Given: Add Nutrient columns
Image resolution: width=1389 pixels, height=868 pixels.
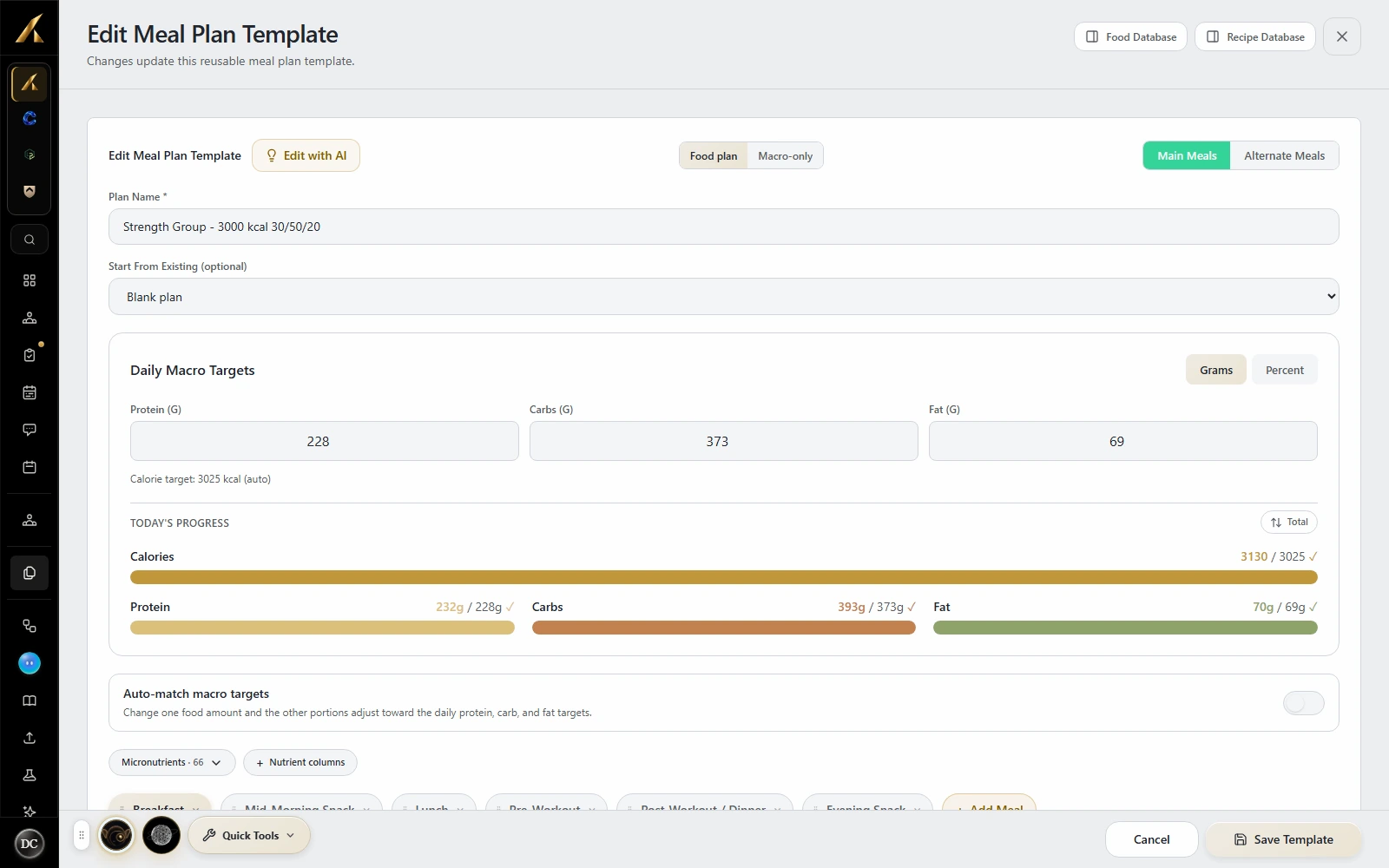Looking at the screenshot, I should pos(300,763).
